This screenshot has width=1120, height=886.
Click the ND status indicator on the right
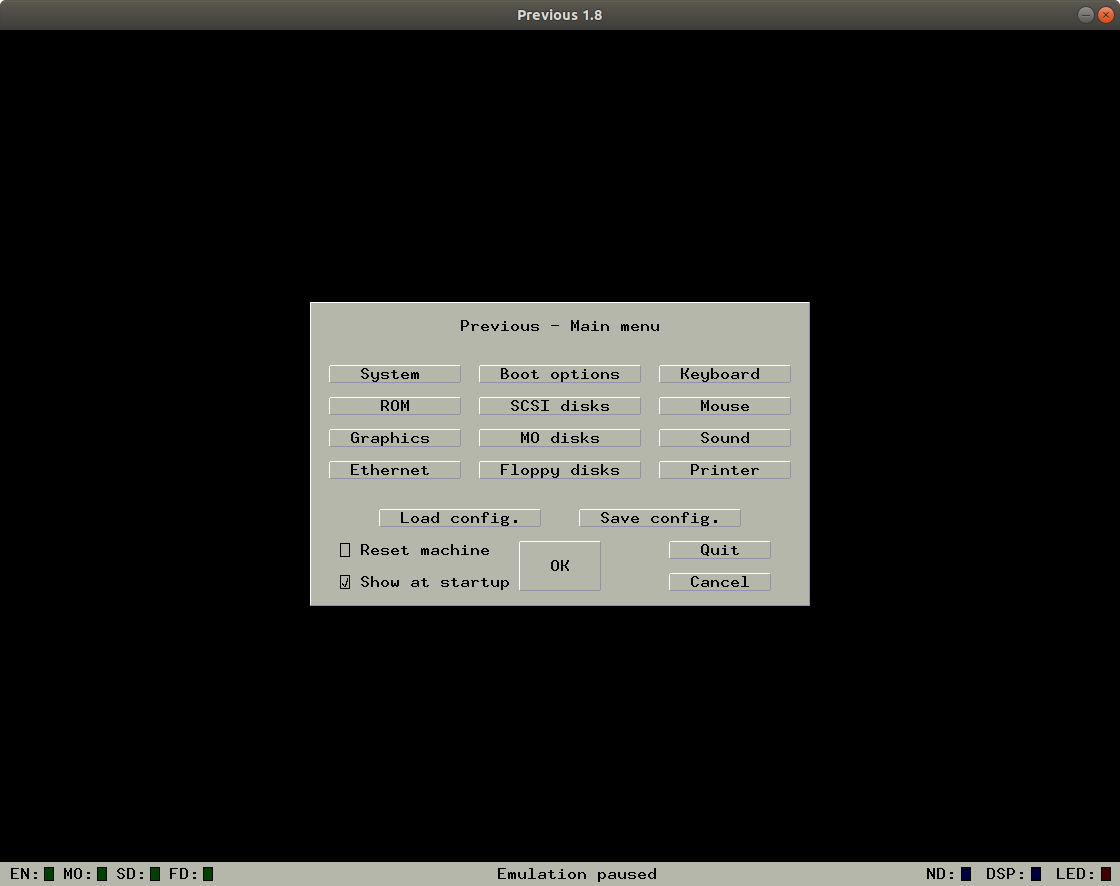point(967,873)
